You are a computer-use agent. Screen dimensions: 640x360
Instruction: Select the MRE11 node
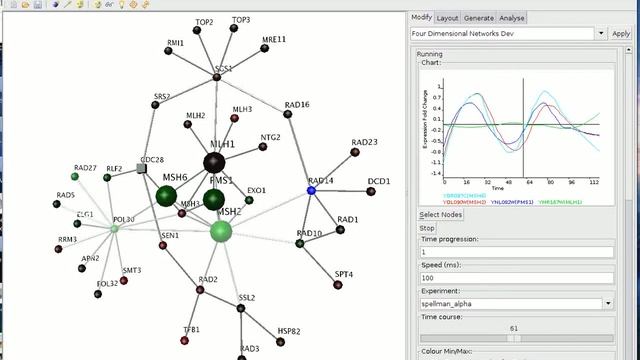pos(264,48)
